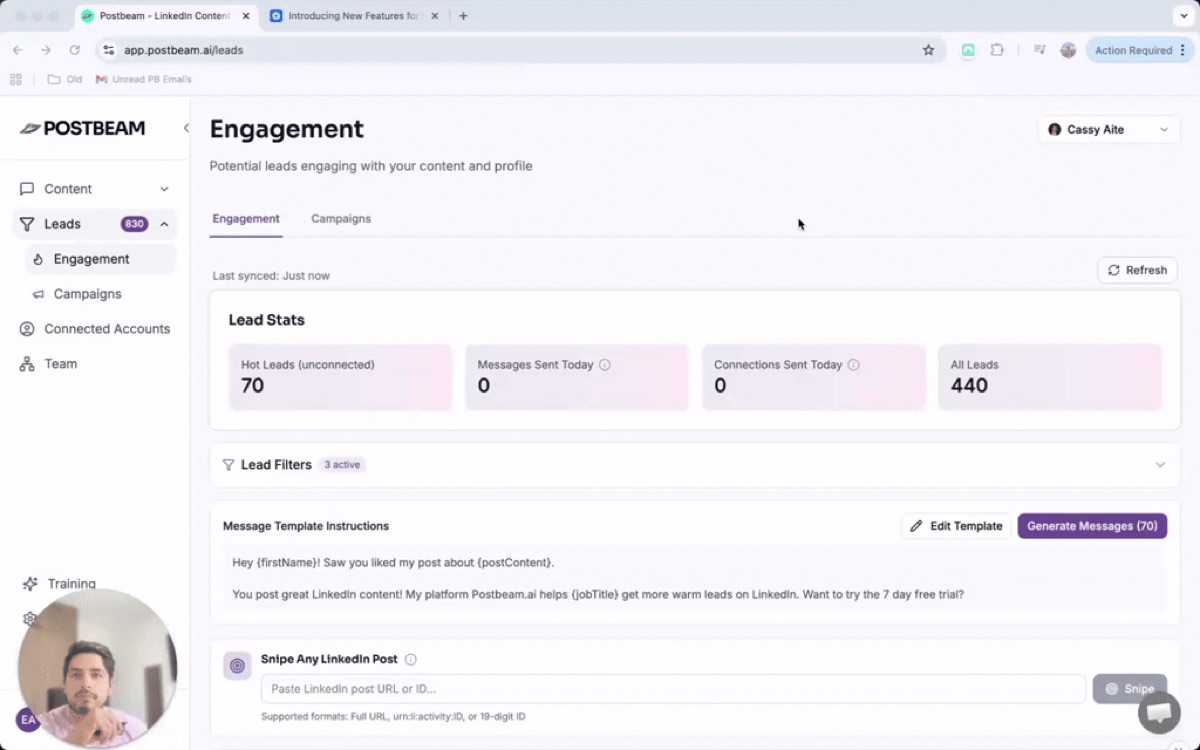Click the All Leads card
The width and height of the screenshot is (1200, 750).
click(1050, 377)
